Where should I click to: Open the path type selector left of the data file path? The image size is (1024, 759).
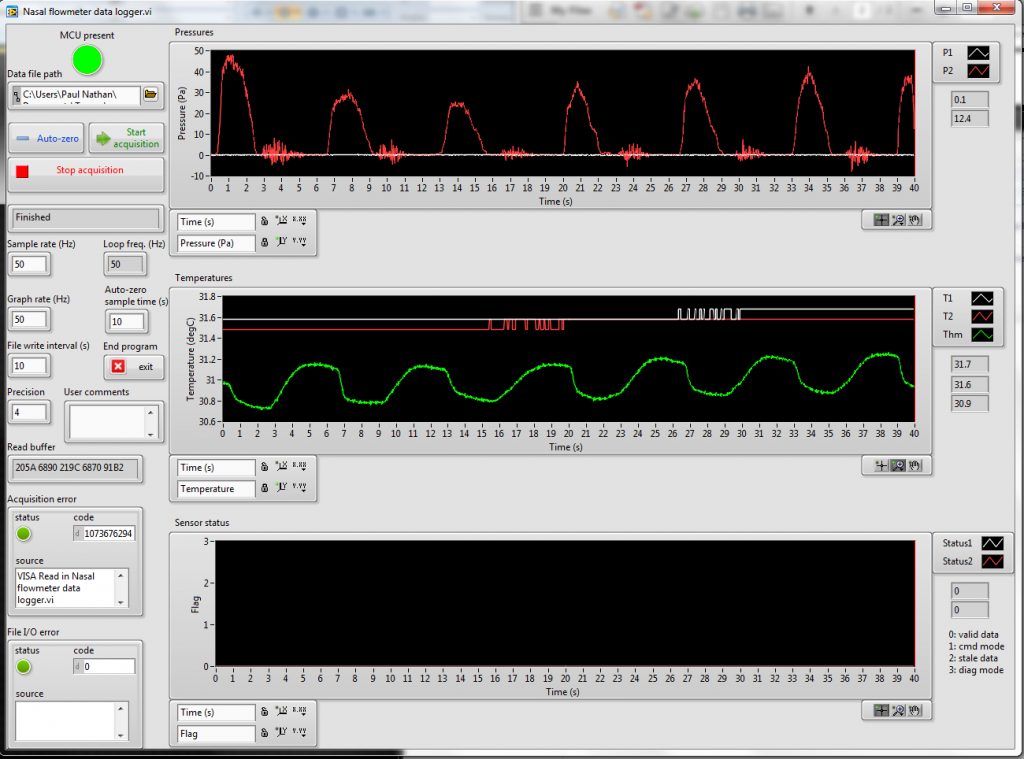tap(16, 97)
